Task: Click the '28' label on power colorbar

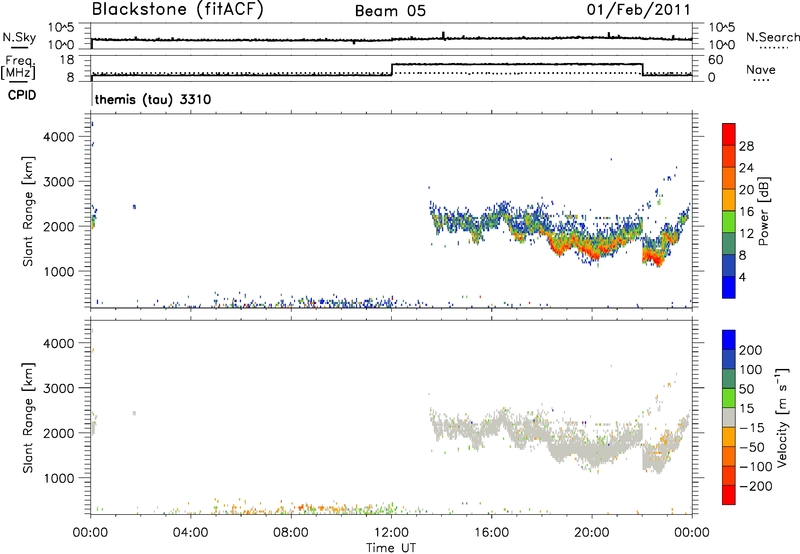Action: pos(746,146)
